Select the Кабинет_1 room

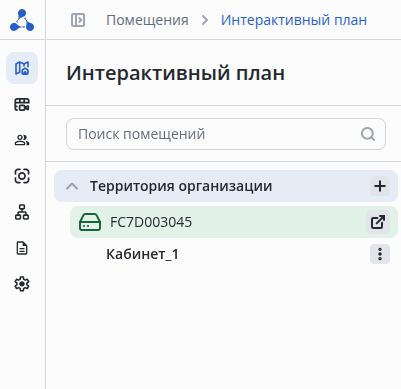(142, 254)
